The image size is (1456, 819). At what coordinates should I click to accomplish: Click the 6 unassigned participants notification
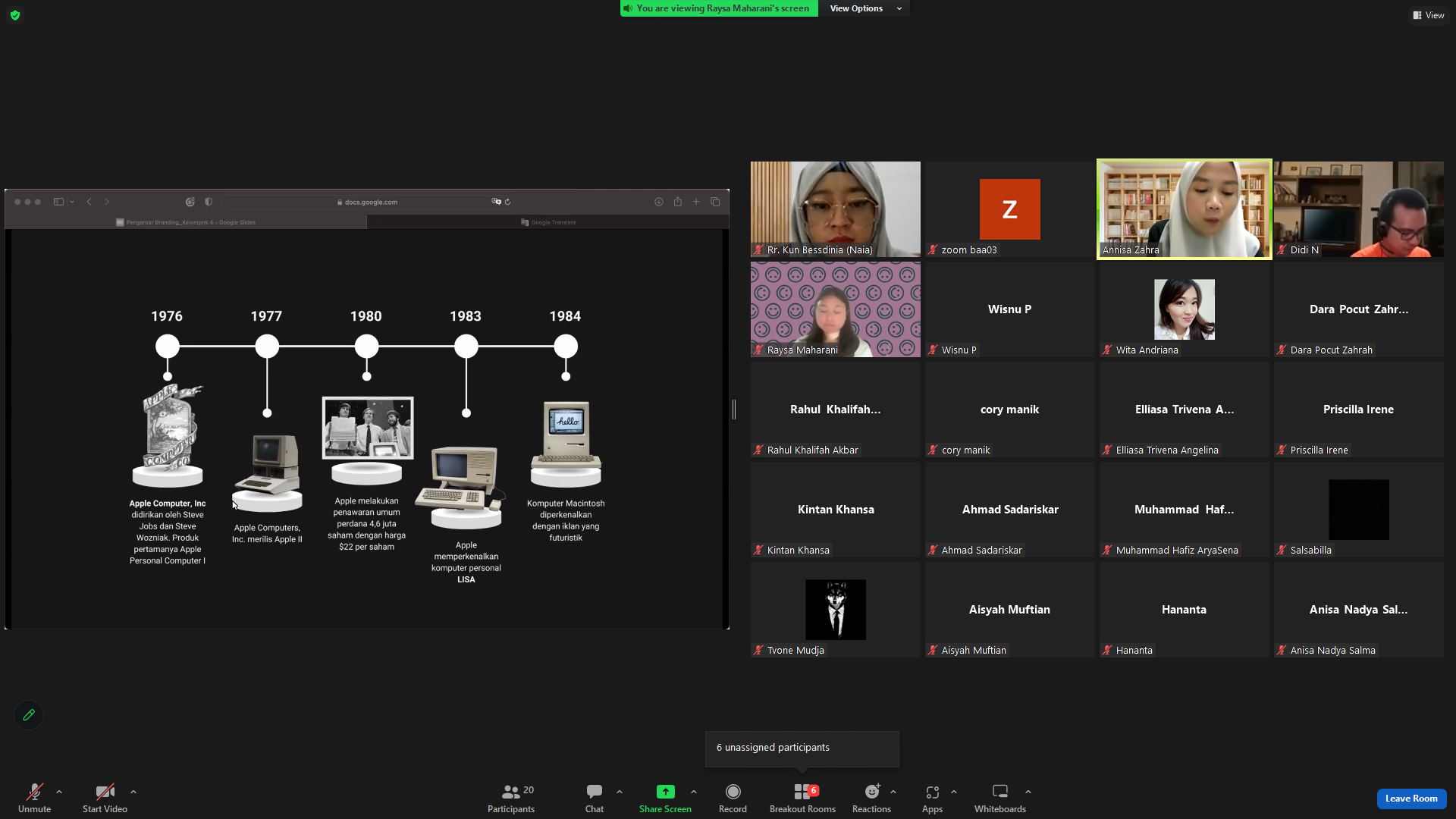click(802, 748)
